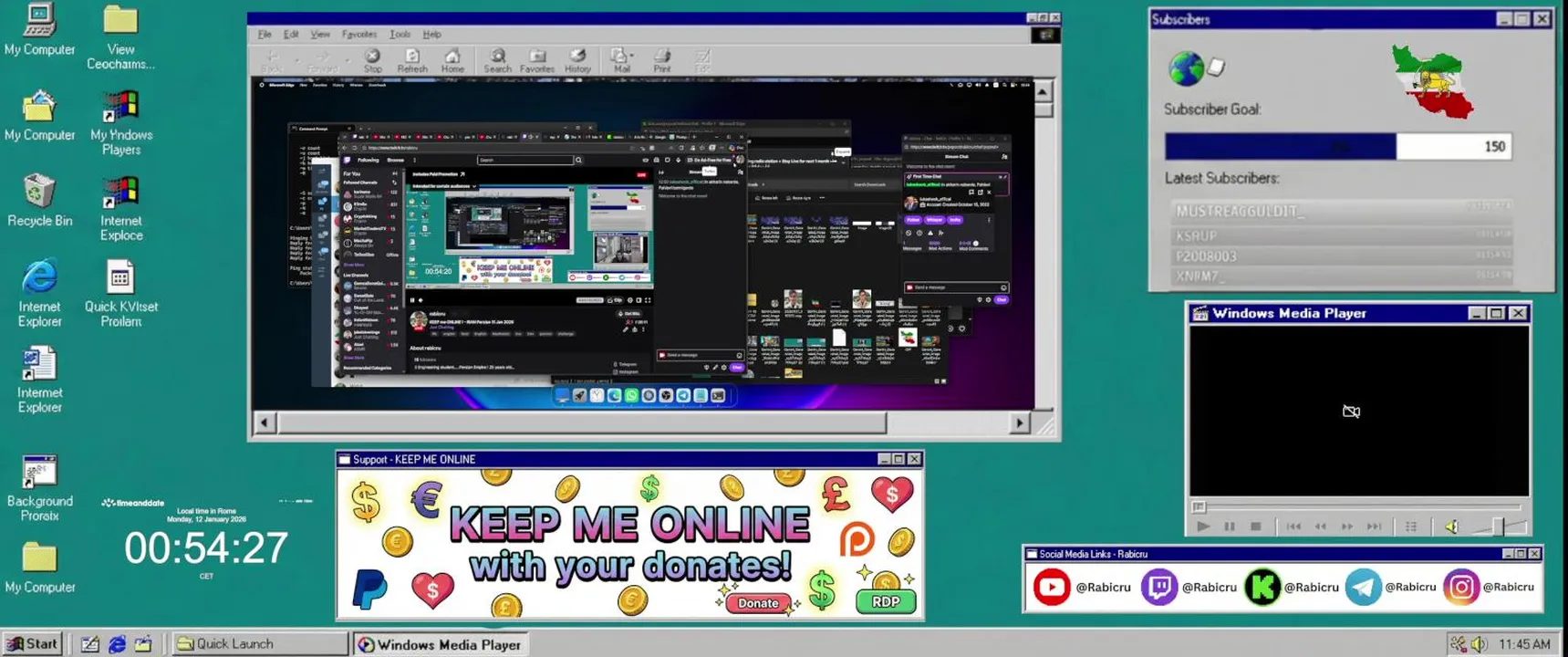Select subscriber KSRUP in the list
The height and width of the screenshot is (657, 1568).
coord(1341,235)
